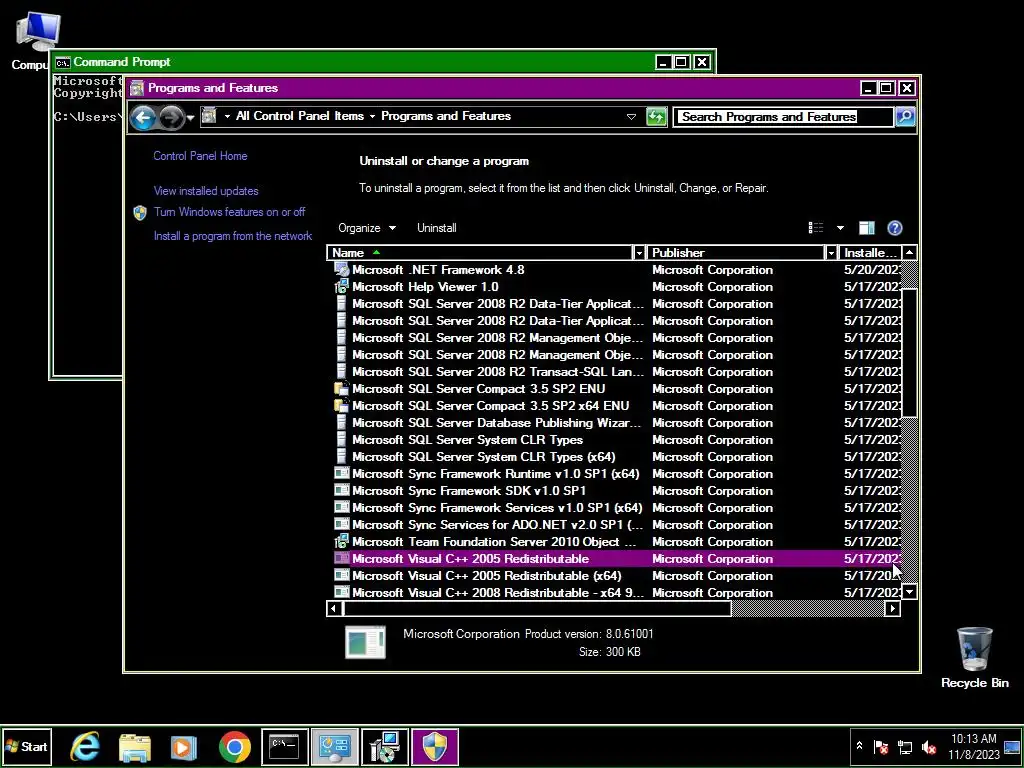This screenshot has width=1024, height=768.
Task: Click the Back navigation arrow button
Action: point(143,118)
